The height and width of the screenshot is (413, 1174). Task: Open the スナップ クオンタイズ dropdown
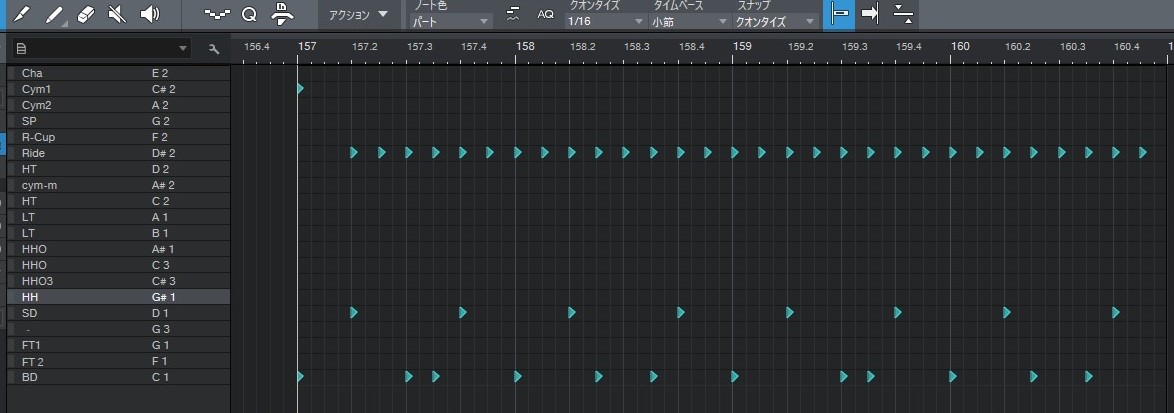pos(774,22)
